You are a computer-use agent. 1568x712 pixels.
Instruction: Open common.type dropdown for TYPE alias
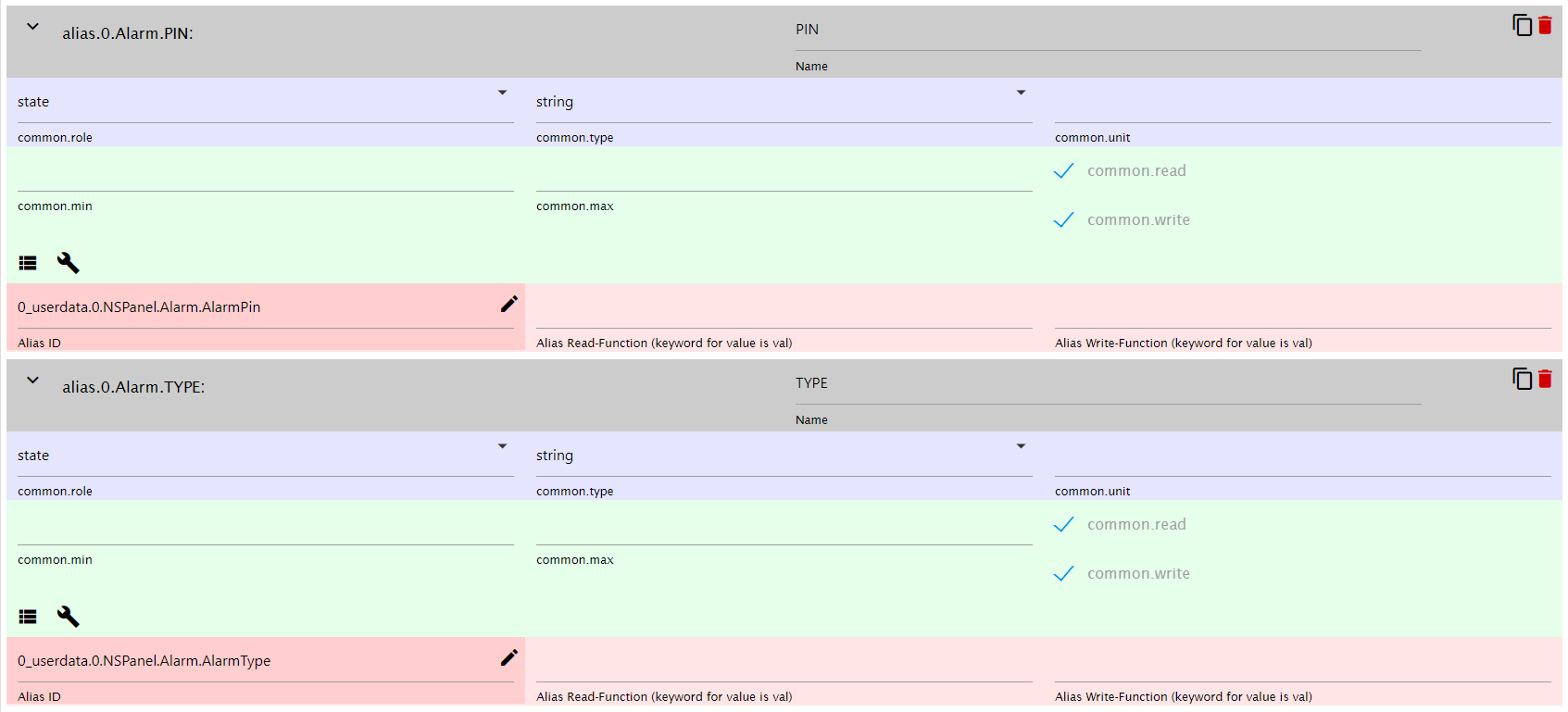[x=784, y=456]
